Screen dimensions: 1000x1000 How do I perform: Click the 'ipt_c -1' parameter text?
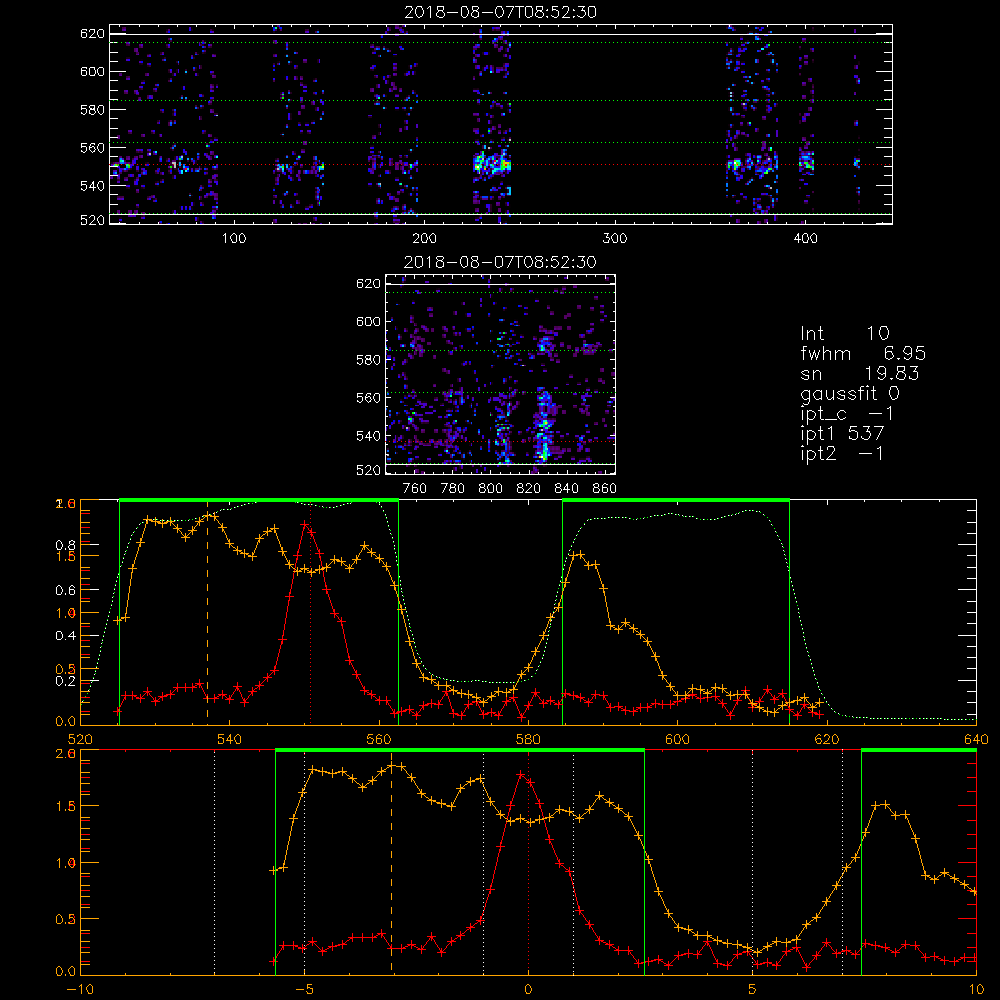847,414
